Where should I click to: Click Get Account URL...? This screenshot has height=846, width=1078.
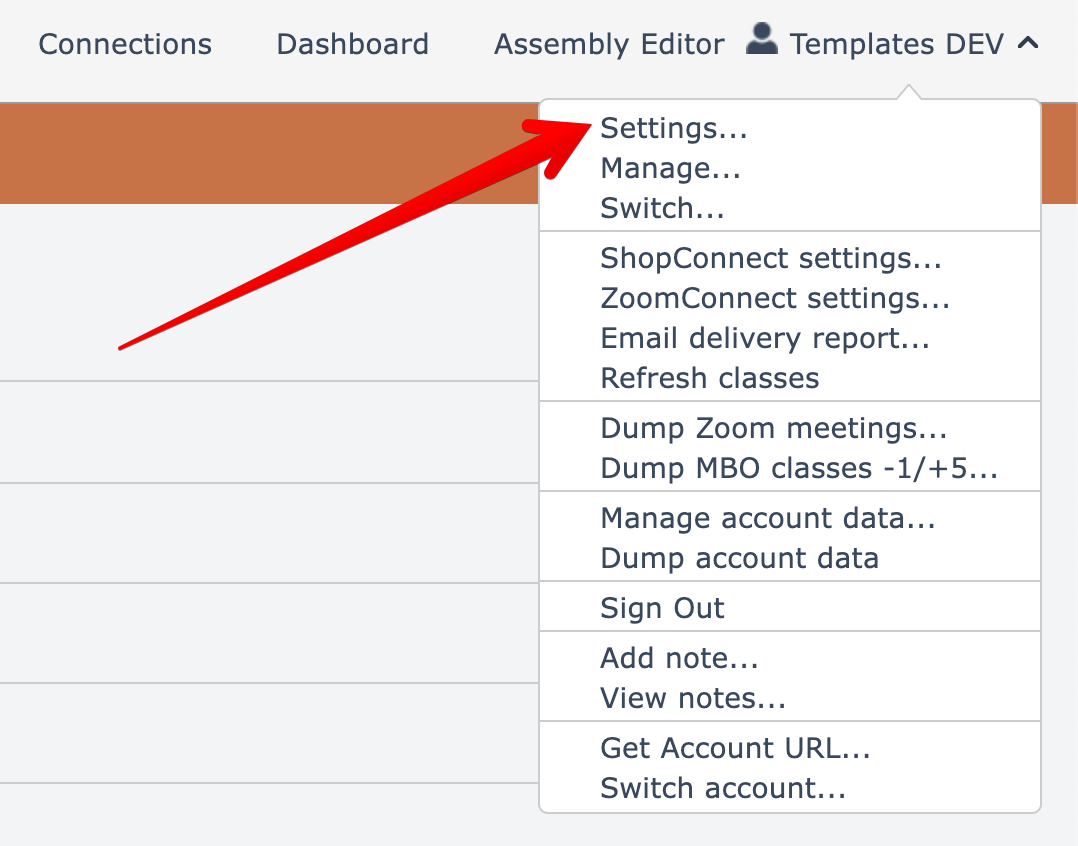(735, 748)
